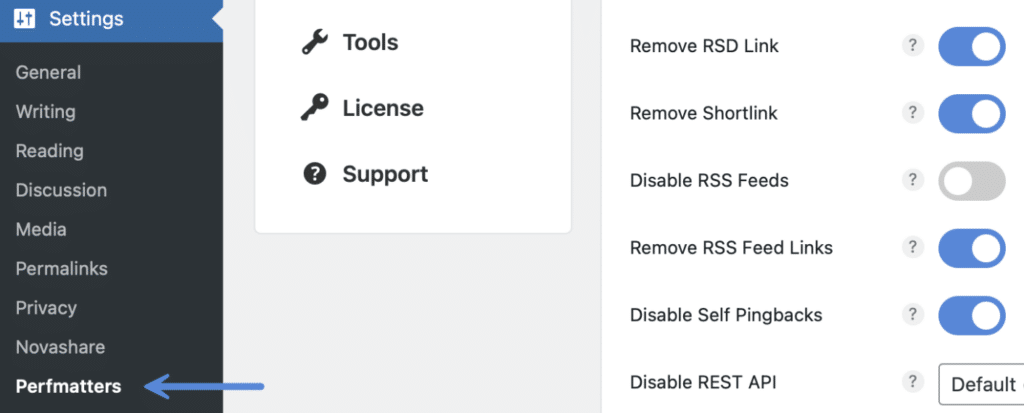
Task: Click the Settings sliders icon in sidebar
Action: coord(25,19)
